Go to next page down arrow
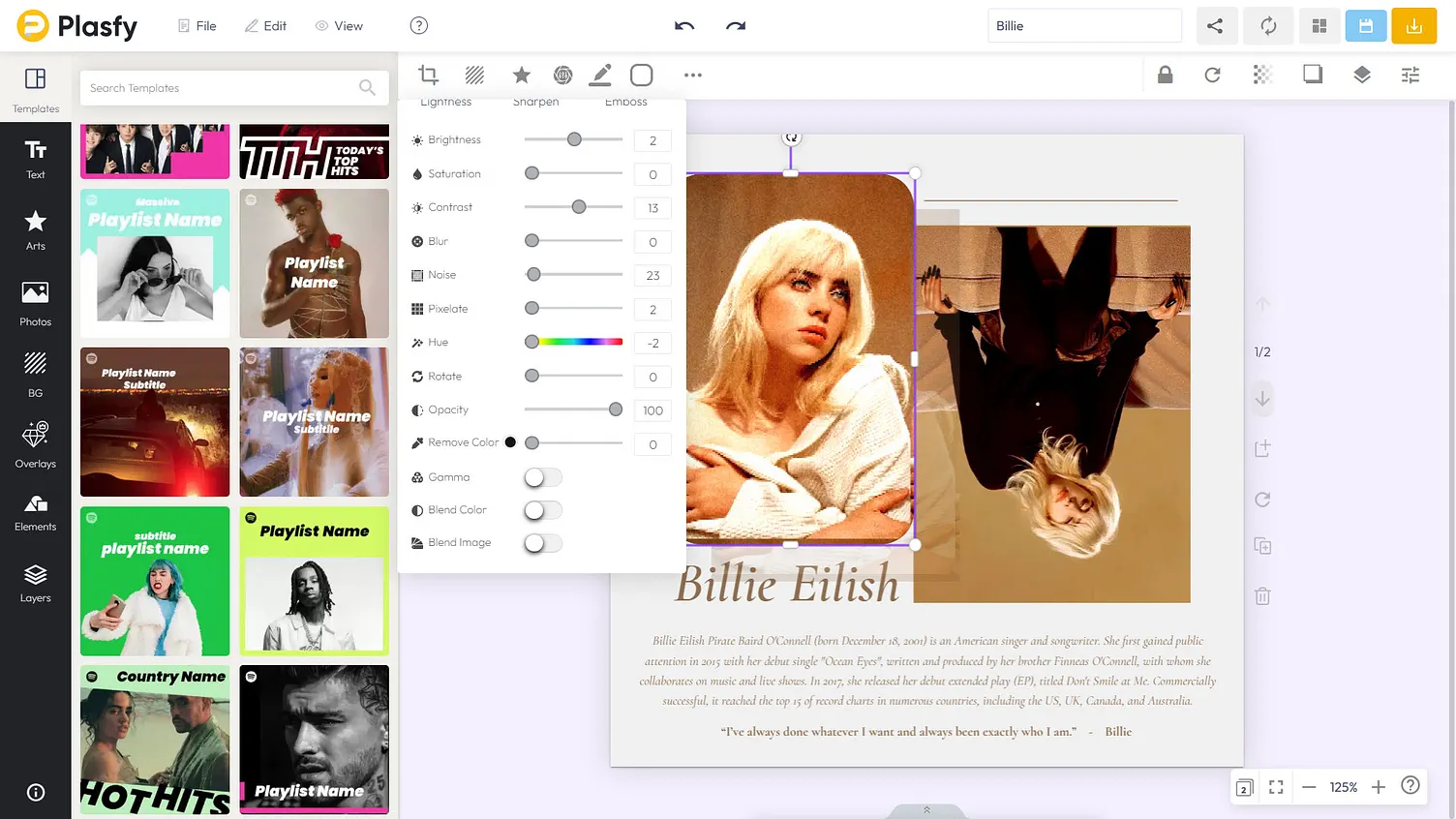 click(1262, 399)
